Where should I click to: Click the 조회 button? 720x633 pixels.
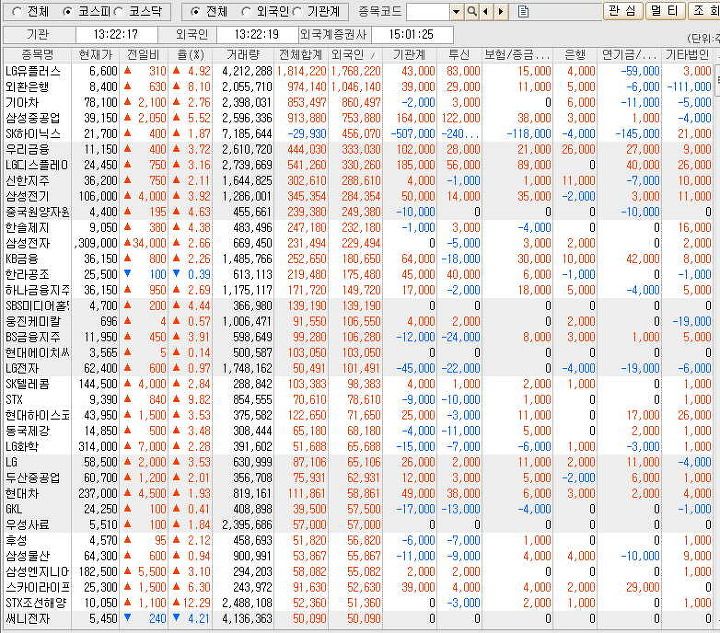[705, 11]
